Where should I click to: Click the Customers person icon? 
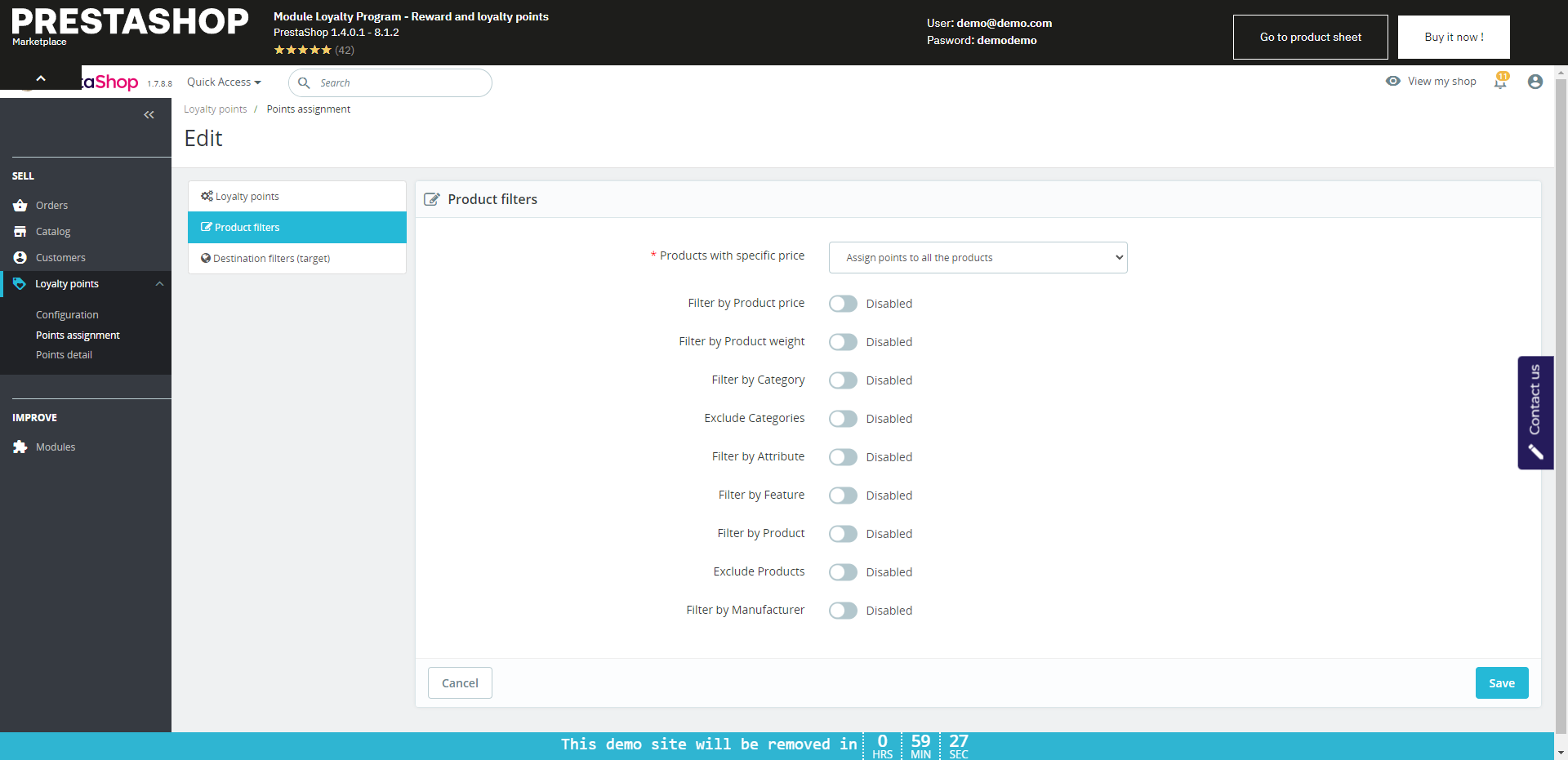(x=20, y=258)
